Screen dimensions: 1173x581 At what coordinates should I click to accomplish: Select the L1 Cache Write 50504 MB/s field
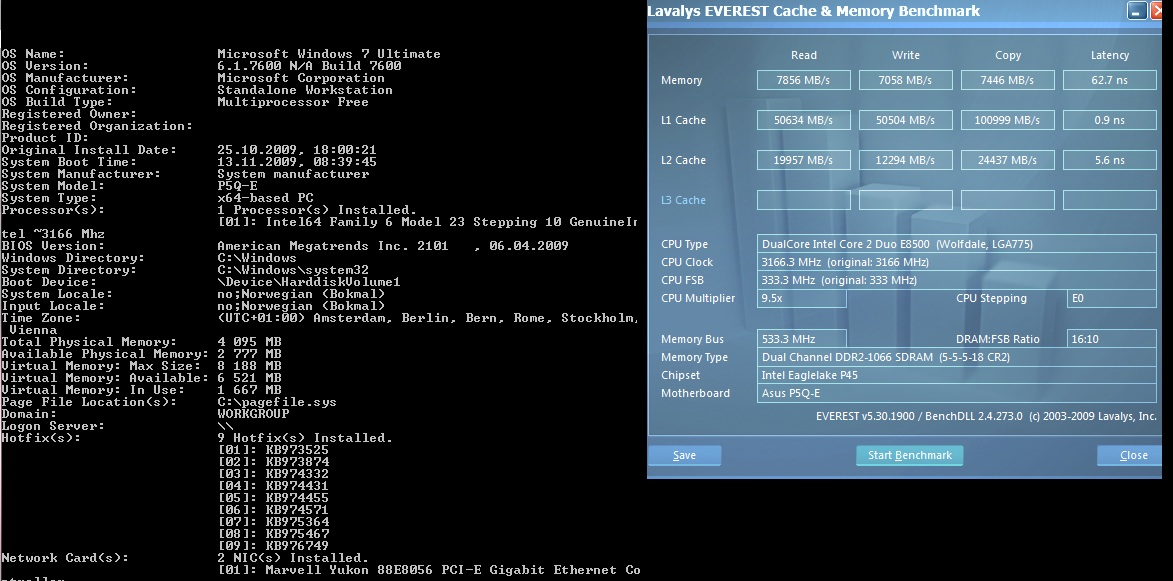coord(905,120)
